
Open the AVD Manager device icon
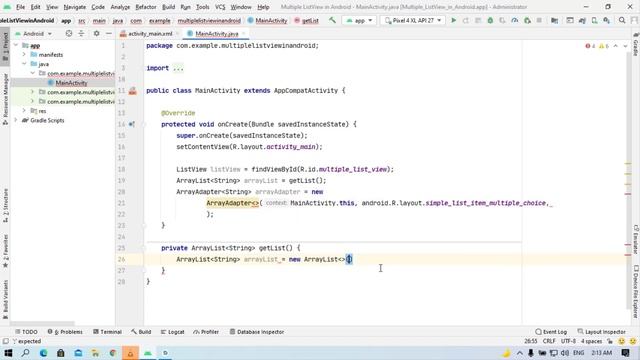(x=594, y=20)
